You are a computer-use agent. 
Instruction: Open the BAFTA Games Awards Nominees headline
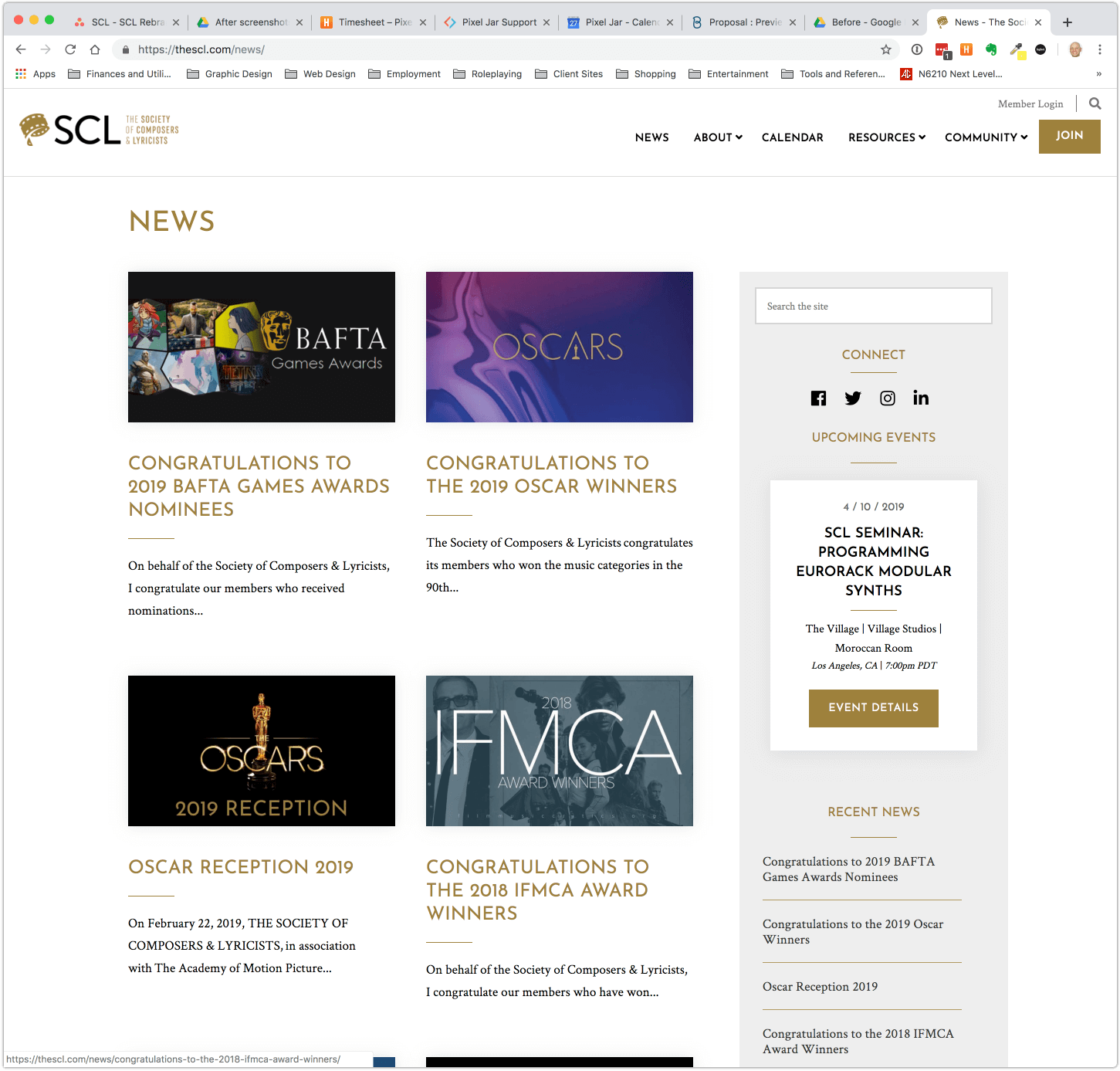pyautogui.click(x=259, y=486)
